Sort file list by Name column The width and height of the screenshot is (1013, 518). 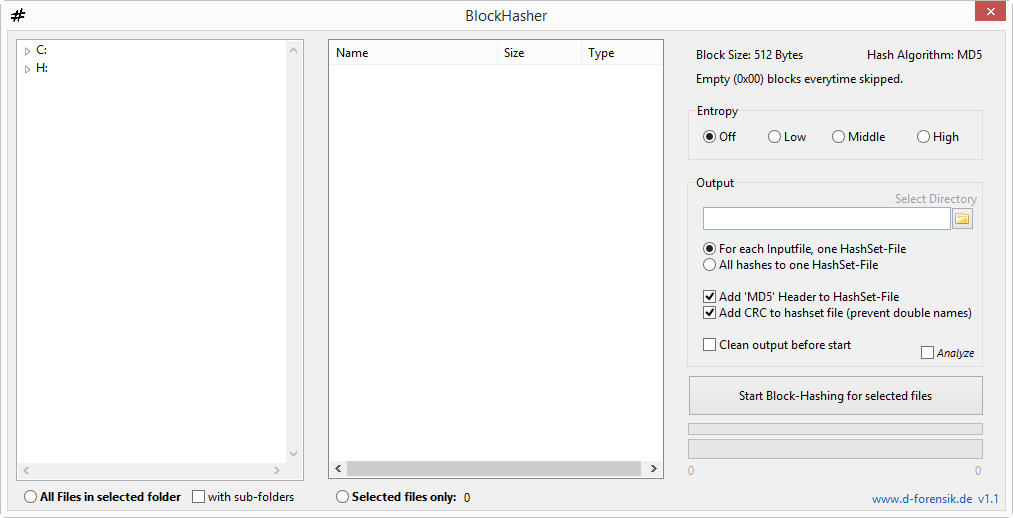(x=412, y=53)
